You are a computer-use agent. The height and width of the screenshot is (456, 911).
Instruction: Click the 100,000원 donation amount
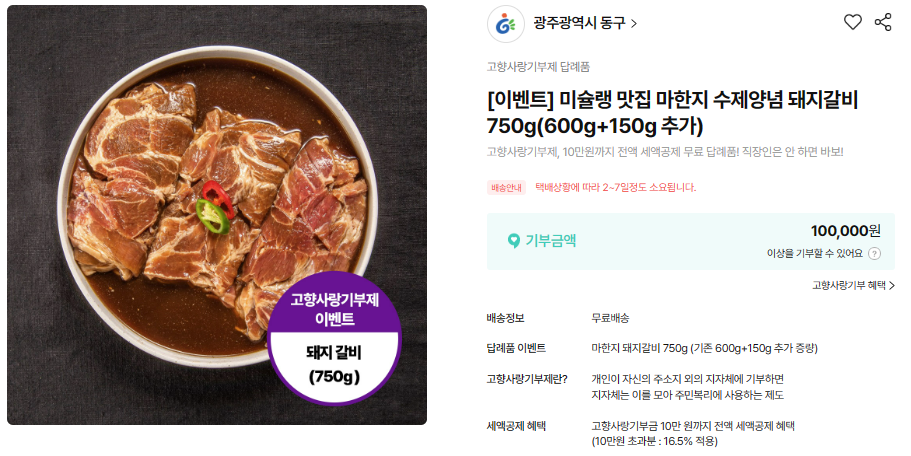pyautogui.click(x=845, y=231)
